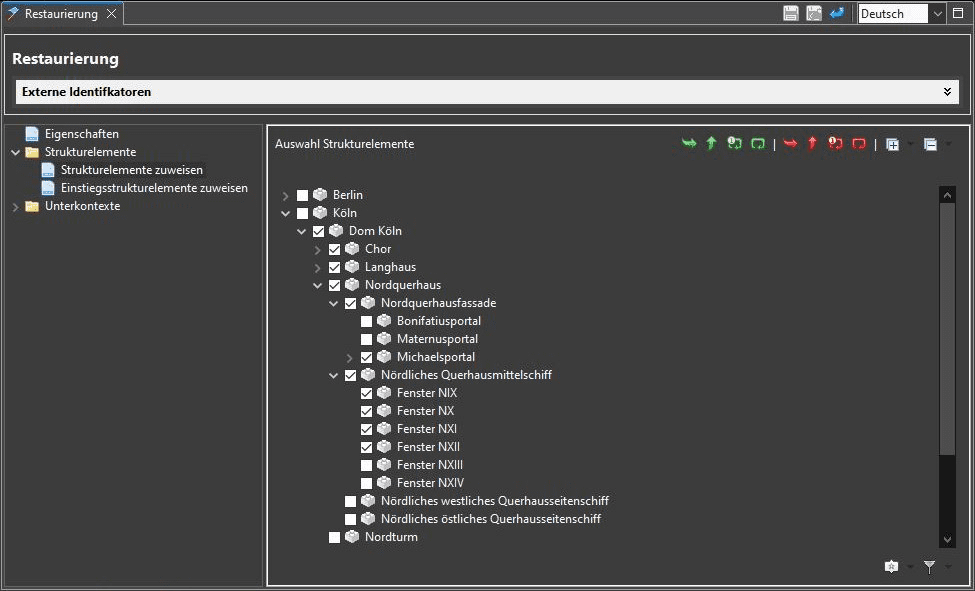Check the Berlin checkbox
The height and width of the screenshot is (591, 975).
click(302, 195)
